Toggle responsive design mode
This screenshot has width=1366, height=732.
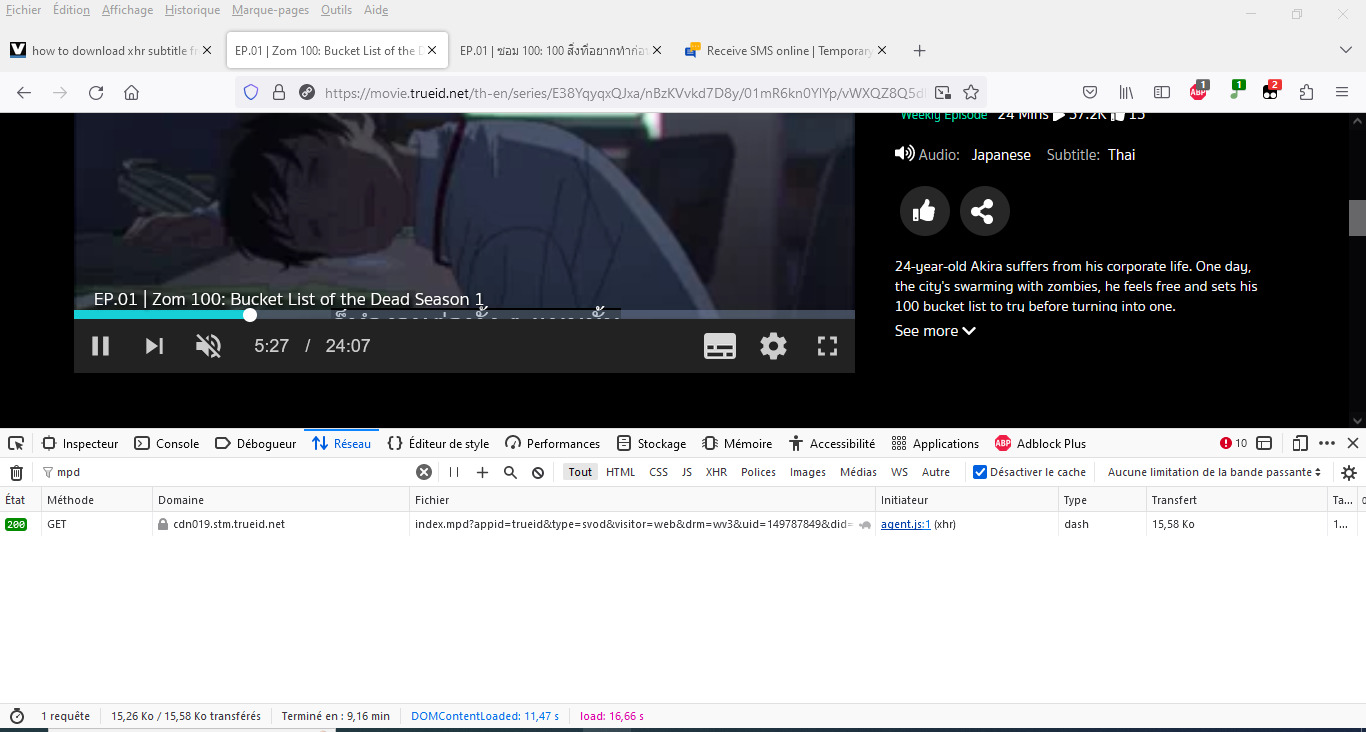pos(1300,443)
